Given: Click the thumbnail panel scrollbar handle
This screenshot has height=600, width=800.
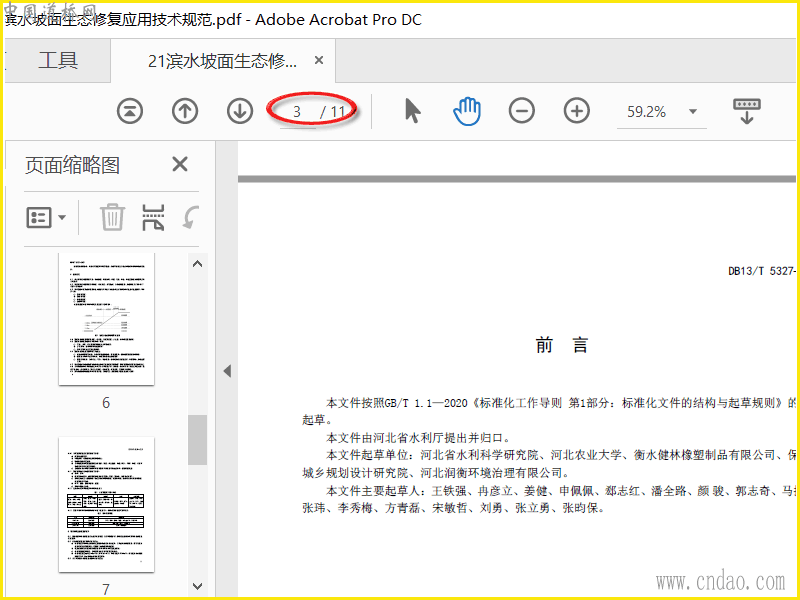Looking at the screenshot, I should 197,440.
